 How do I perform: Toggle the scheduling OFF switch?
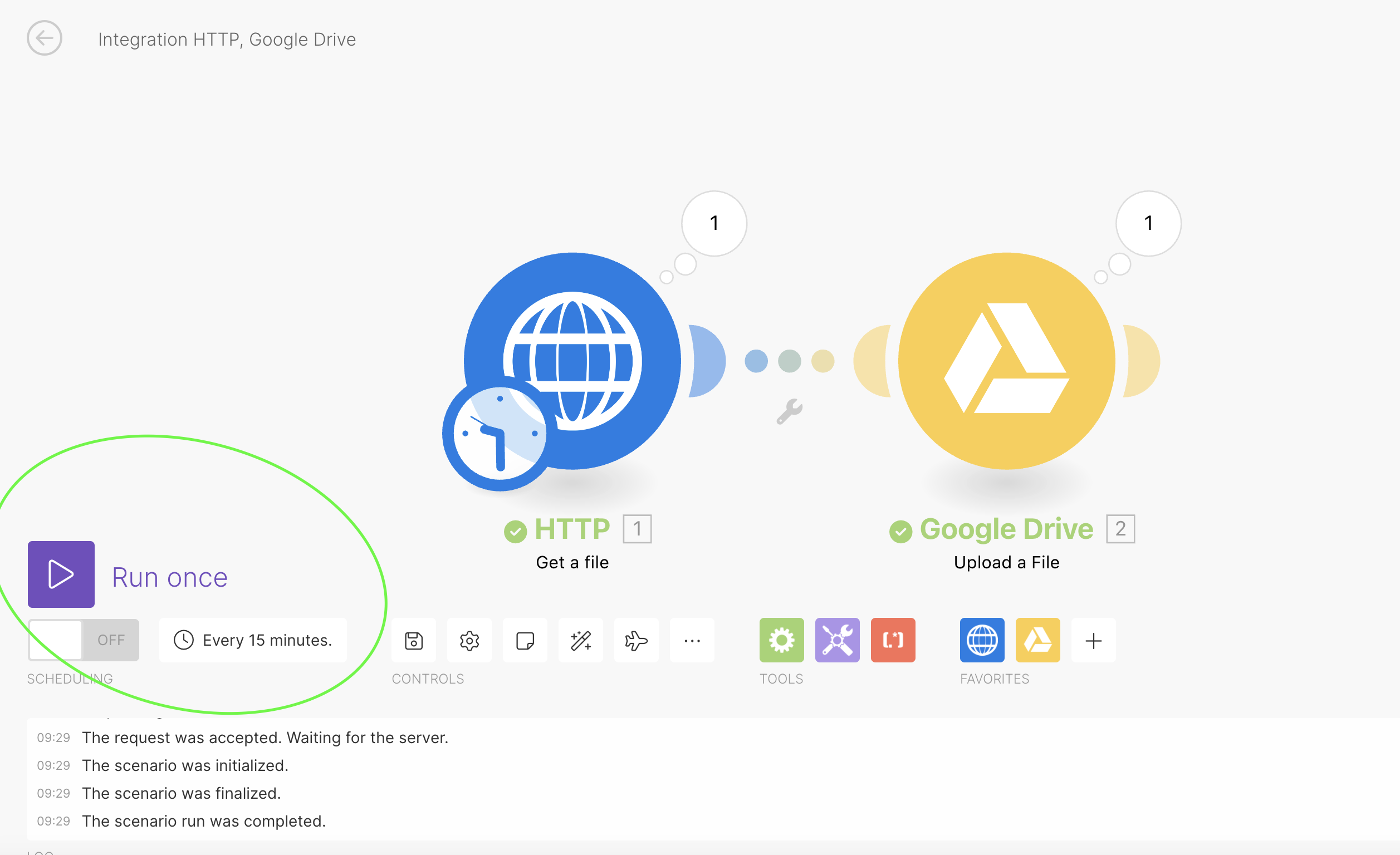pyautogui.click(x=84, y=640)
